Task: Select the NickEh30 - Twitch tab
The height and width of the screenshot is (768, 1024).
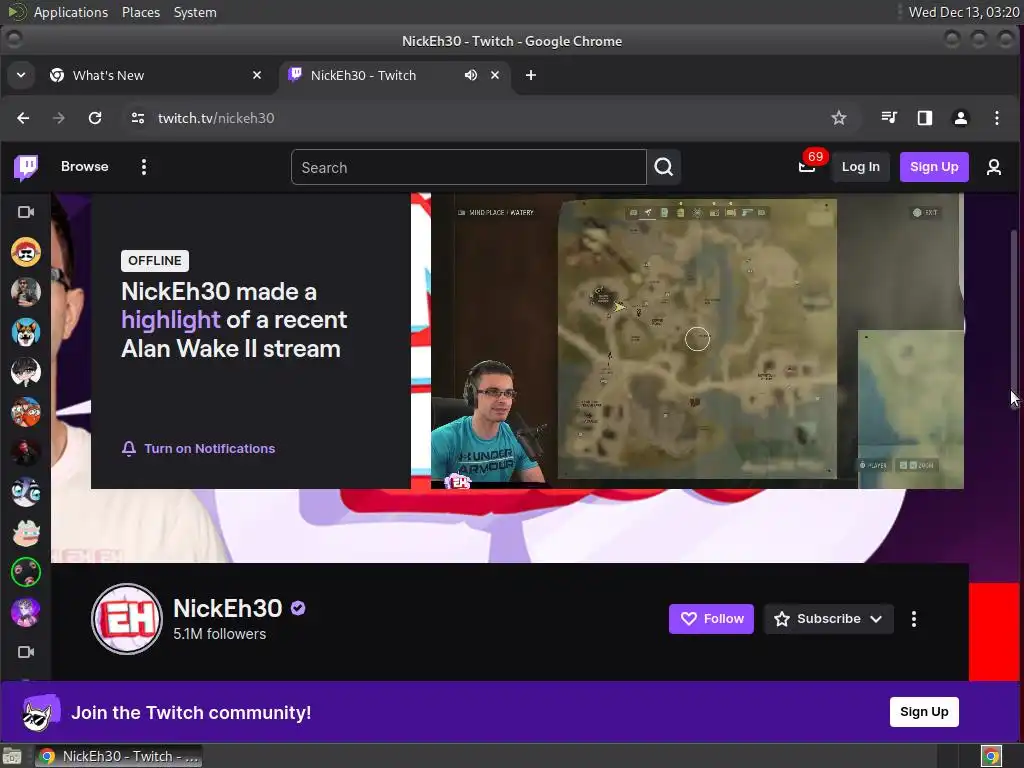Action: point(394,75)
